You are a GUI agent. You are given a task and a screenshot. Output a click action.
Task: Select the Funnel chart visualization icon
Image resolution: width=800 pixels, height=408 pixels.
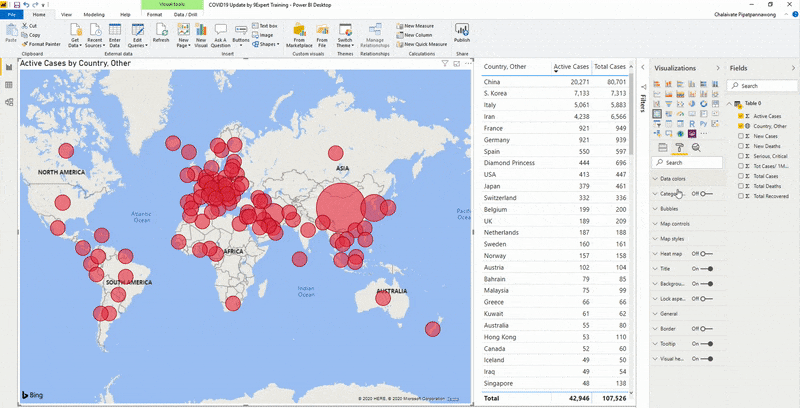pos(669,104)
